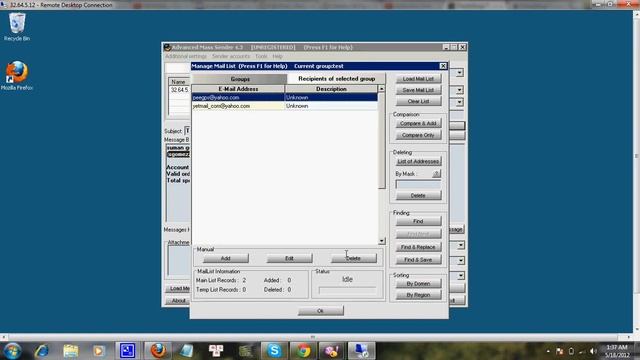
Task: Open the Tools menu
Action: tap(261, 56)
